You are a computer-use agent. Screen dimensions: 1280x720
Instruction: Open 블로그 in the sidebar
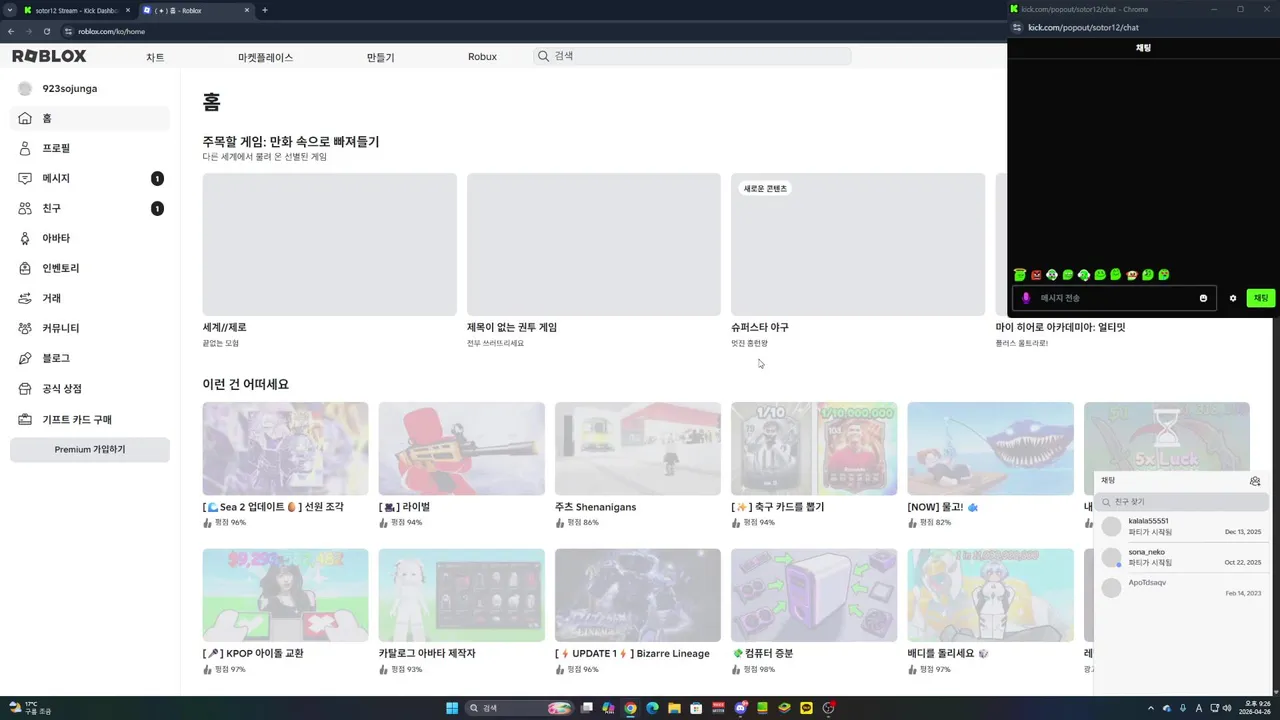pyautogui.click(x=90, y=358)
